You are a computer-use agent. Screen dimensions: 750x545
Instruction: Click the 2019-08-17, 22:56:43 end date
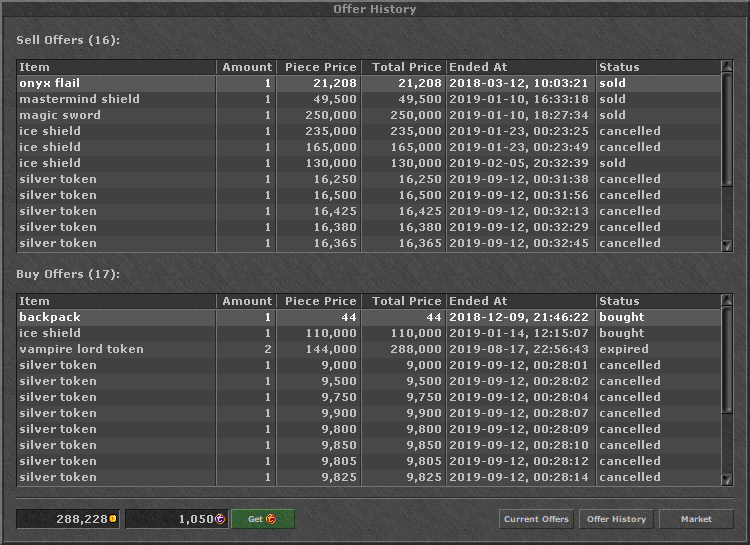tap(518, 349)
